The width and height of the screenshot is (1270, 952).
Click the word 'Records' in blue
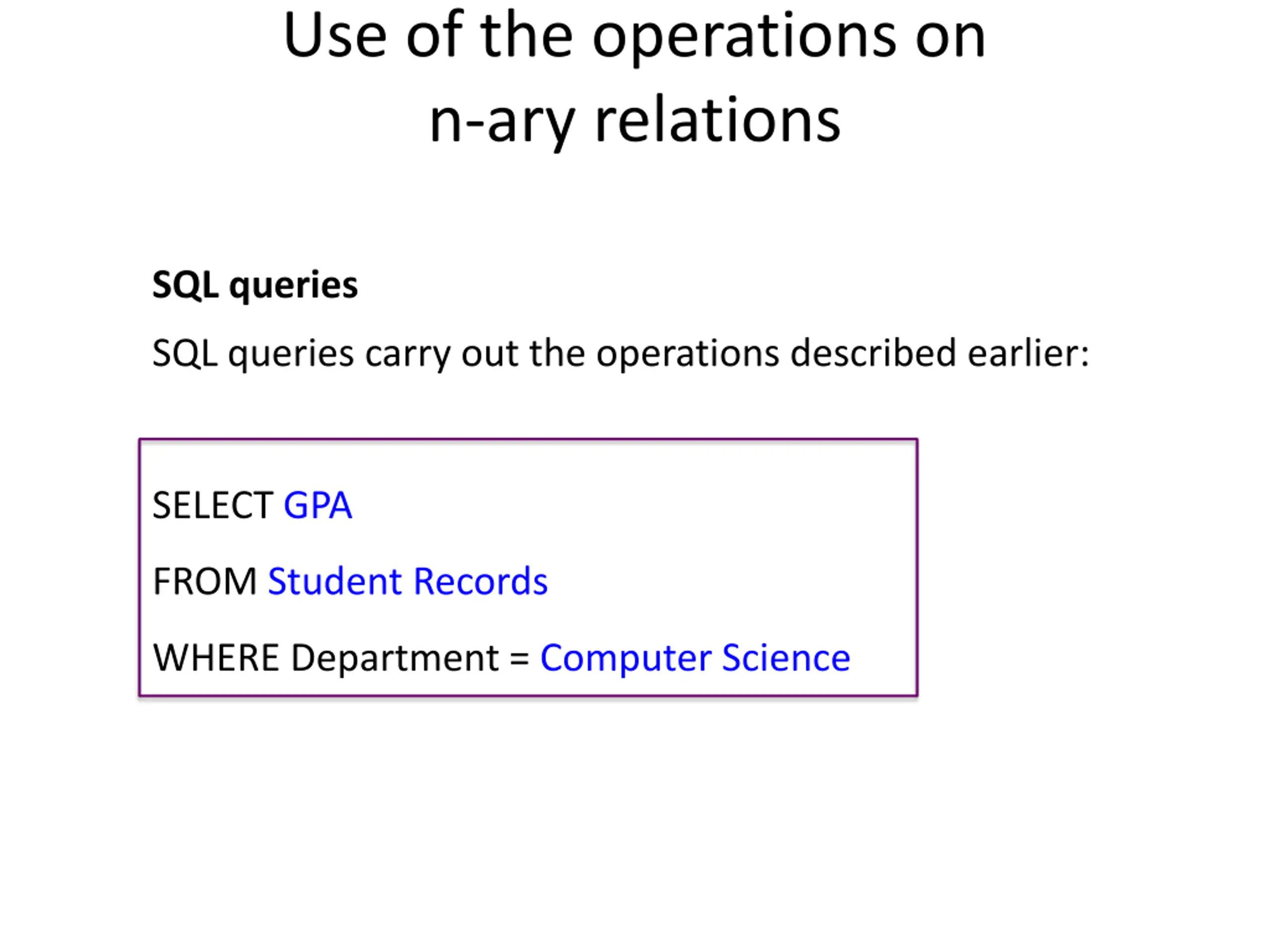481,581
